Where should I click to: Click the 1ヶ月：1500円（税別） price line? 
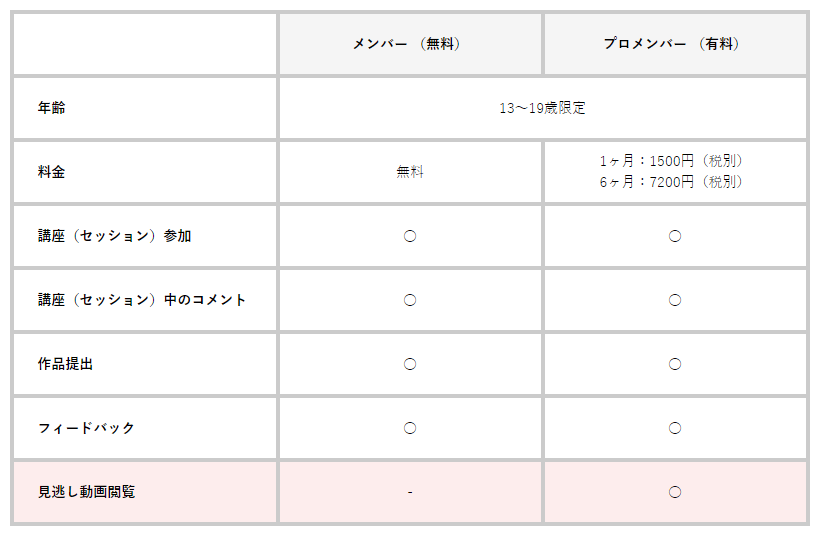click(675, 161)
